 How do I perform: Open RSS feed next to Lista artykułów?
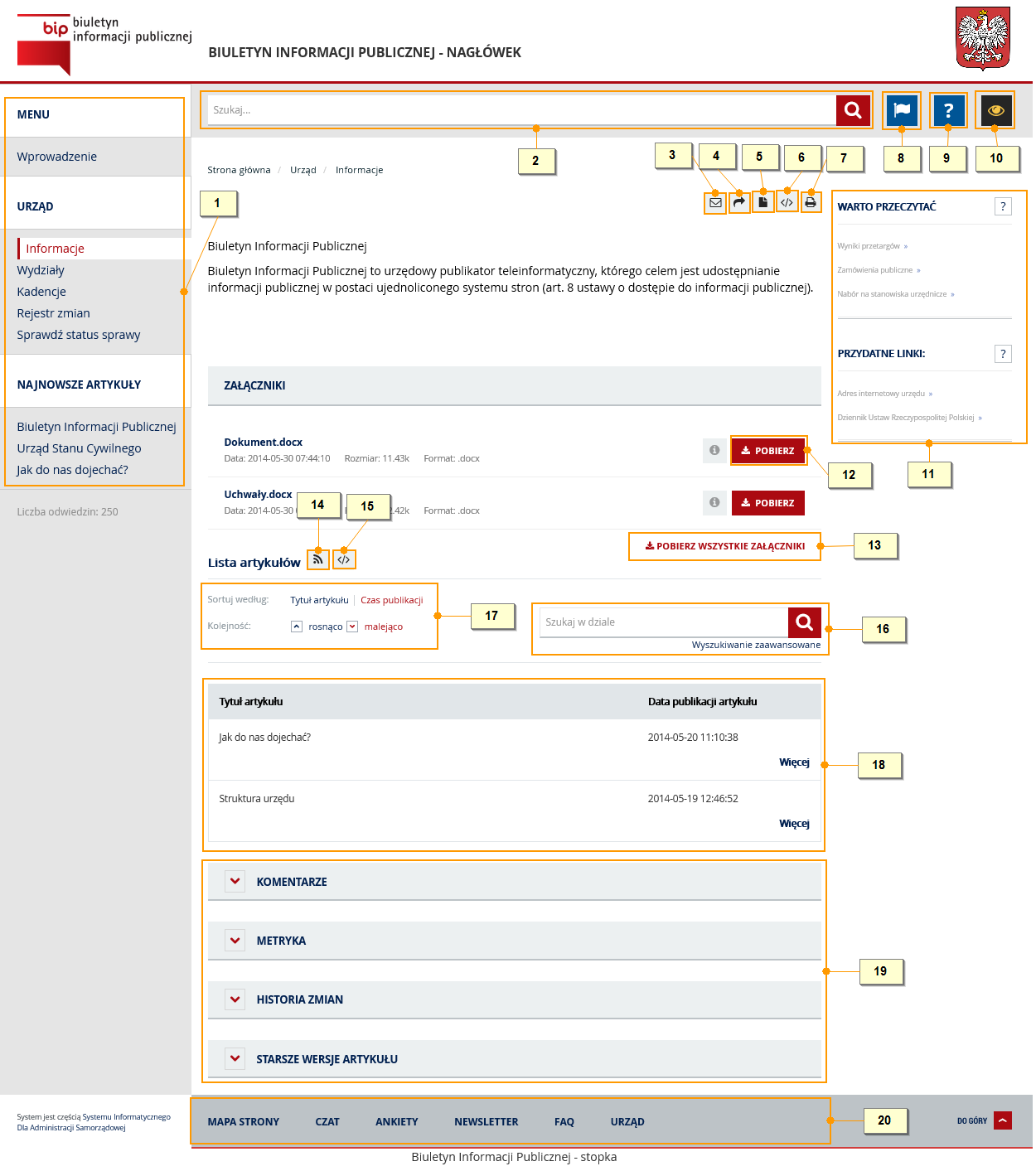pos(317,559)
